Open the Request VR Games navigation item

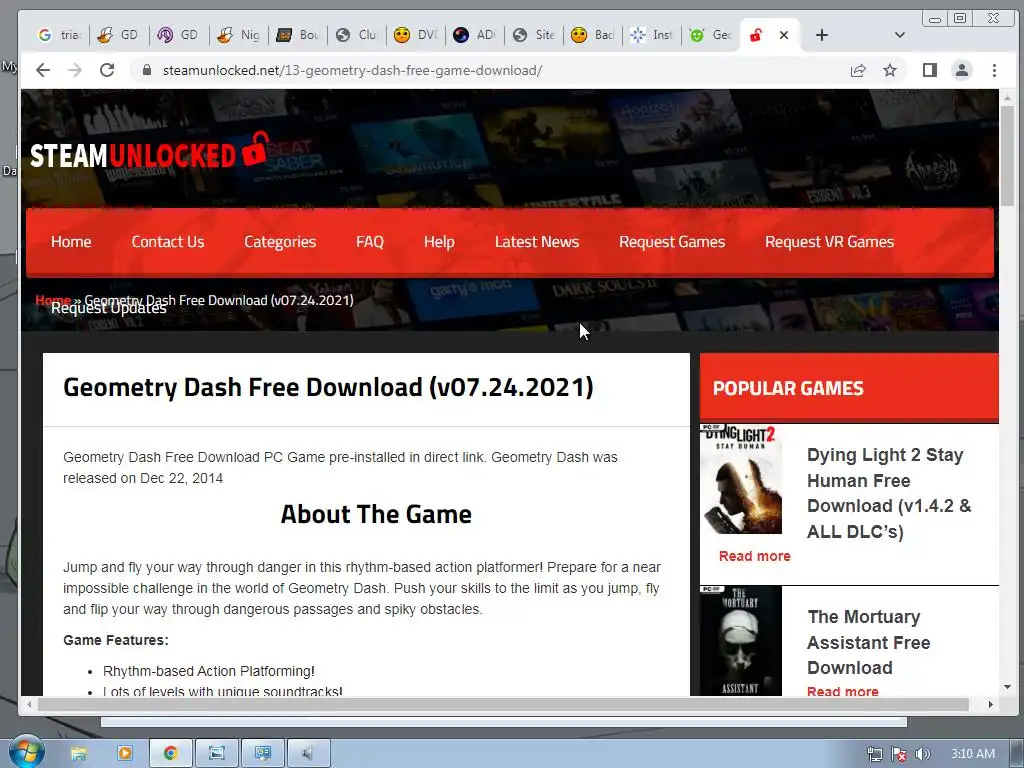829,242
